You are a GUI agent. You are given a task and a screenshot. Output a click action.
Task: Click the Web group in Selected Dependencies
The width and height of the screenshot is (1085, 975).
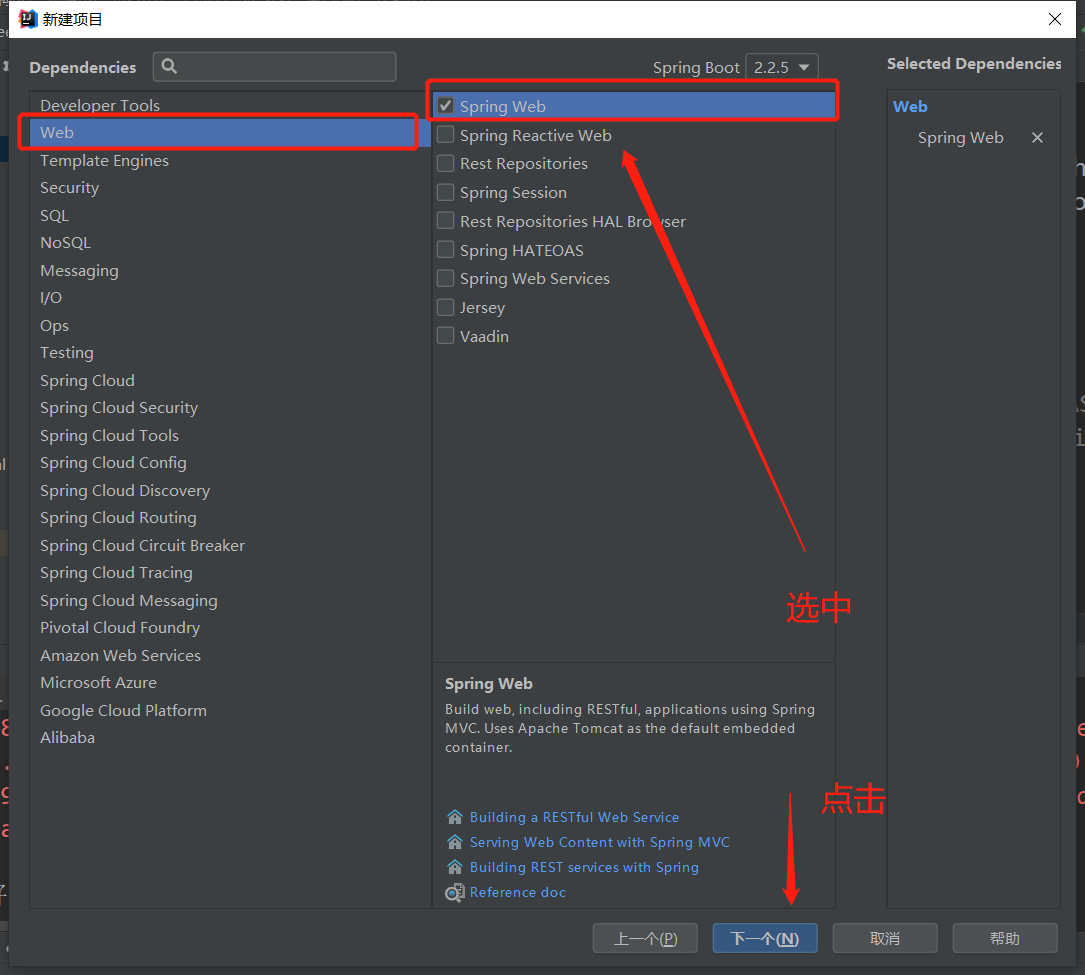[910, 107]
